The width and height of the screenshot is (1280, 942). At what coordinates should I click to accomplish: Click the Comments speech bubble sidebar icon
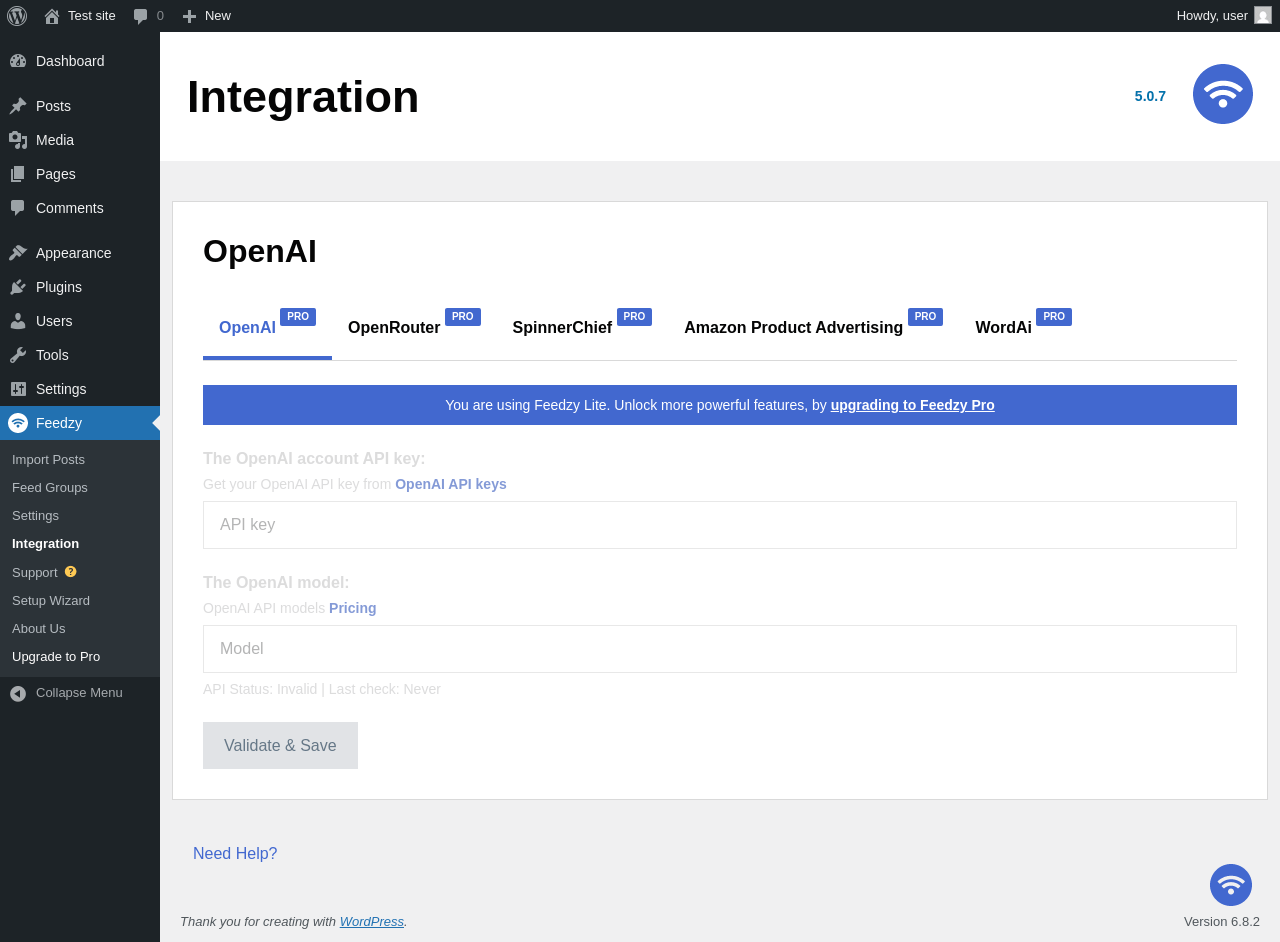pyautogui.click(x=18, y=208)
